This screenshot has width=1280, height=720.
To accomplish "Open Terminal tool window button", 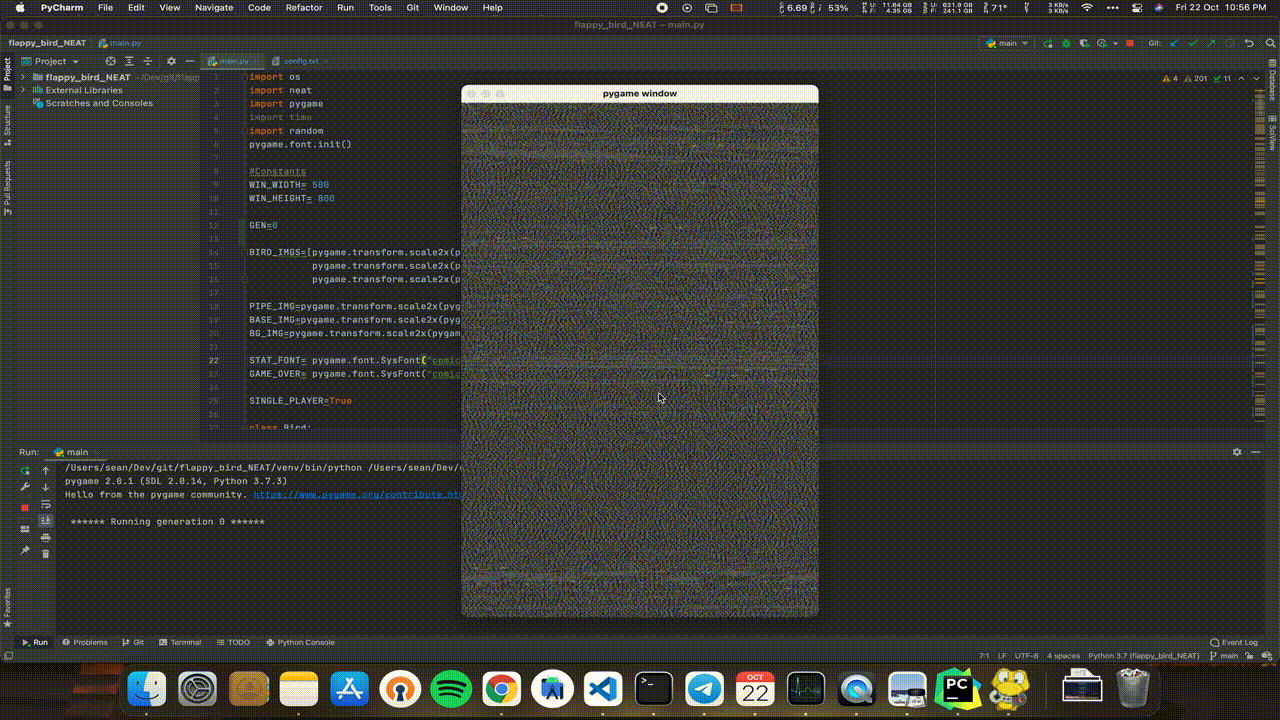I will click(x=180, y=642).
